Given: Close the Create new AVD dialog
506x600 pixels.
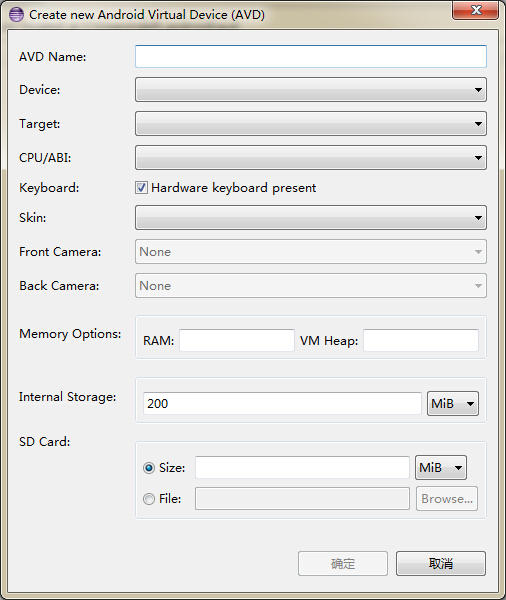Looking at the screenshot, I should tap(475, 10).
